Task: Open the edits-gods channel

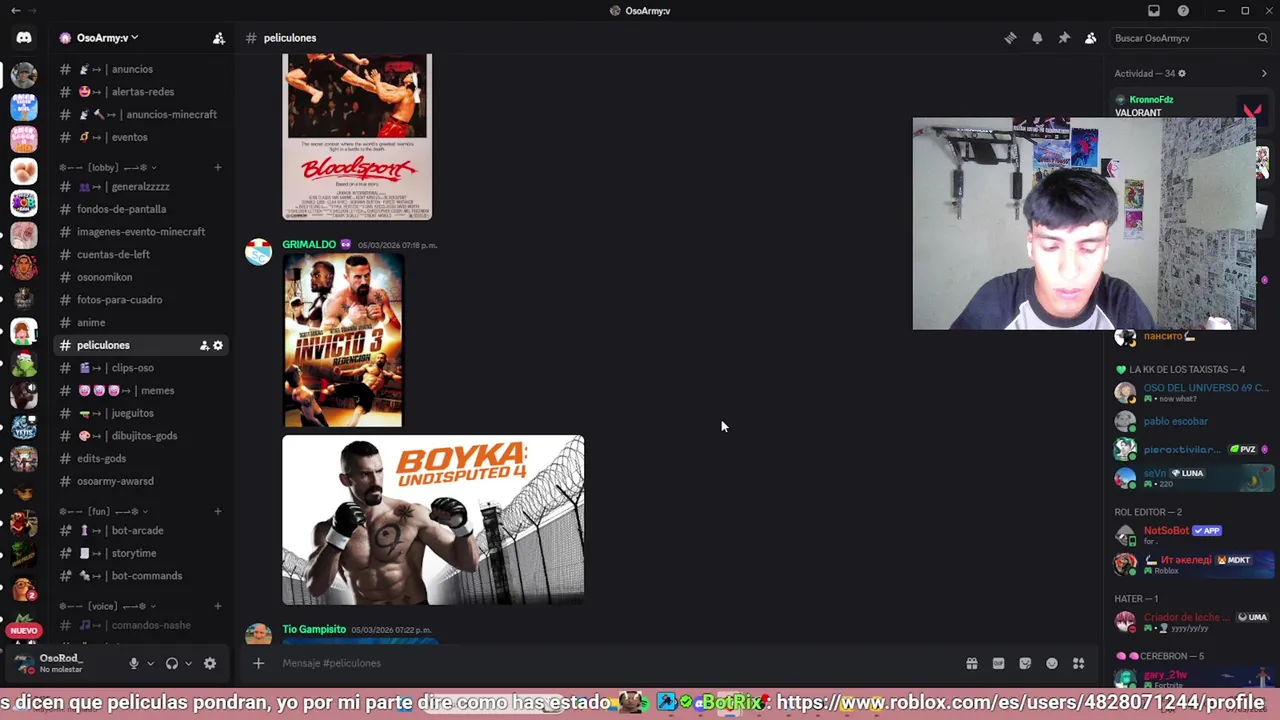Action: (141, 458)
